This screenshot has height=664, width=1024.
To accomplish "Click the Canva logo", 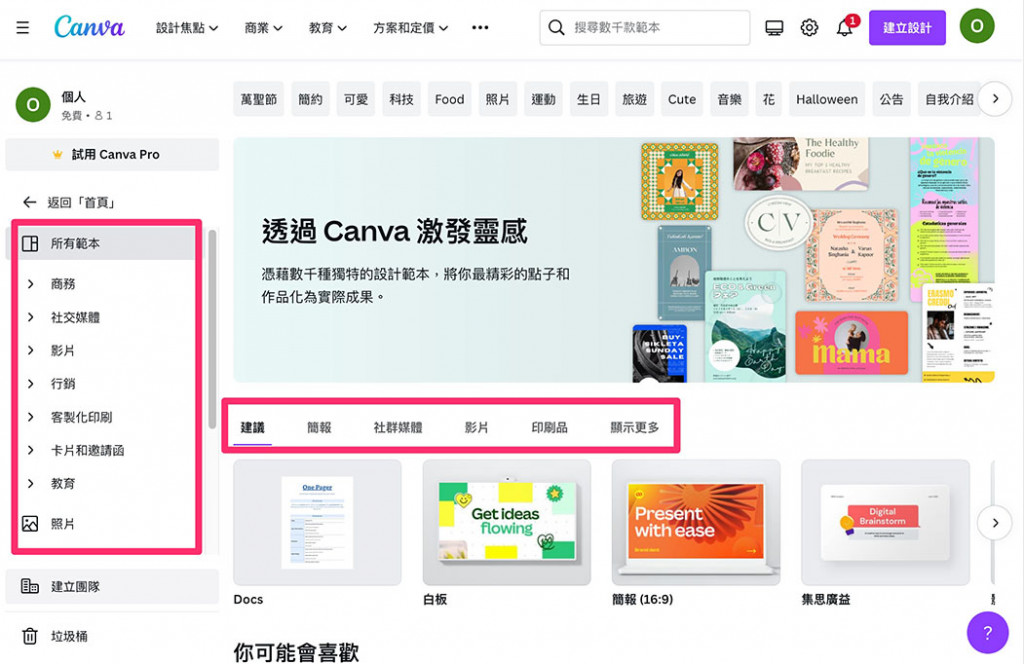I will [x=89, y=27].
